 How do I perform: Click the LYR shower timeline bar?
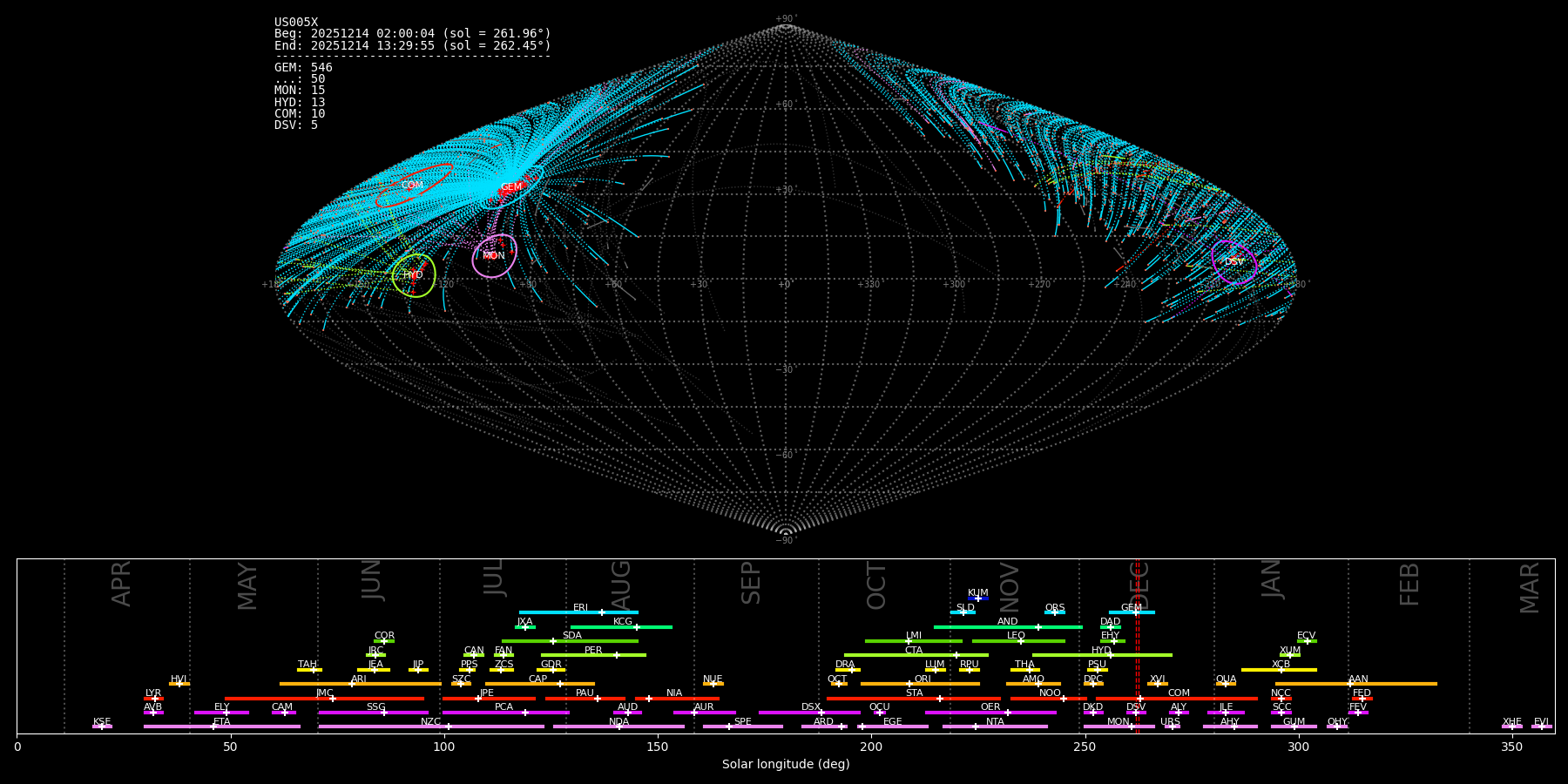(x=153, y=698)
